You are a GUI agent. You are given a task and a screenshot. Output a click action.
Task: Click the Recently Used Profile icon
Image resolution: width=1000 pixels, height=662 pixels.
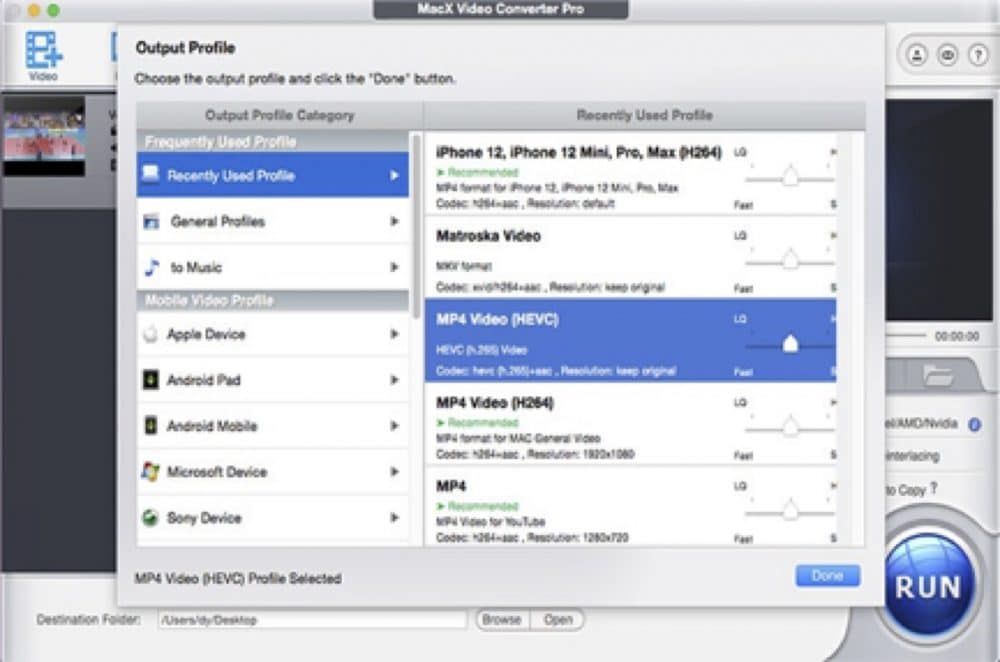tap(151, 173)
